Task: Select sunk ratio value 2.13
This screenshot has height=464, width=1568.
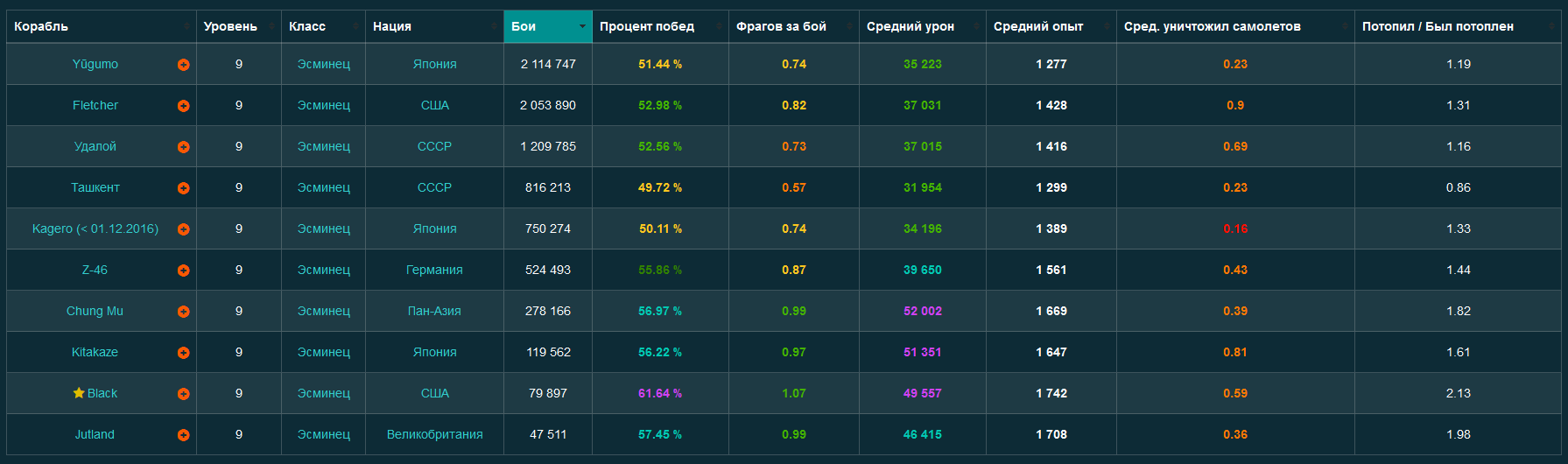Action: tap(1459, 393)
